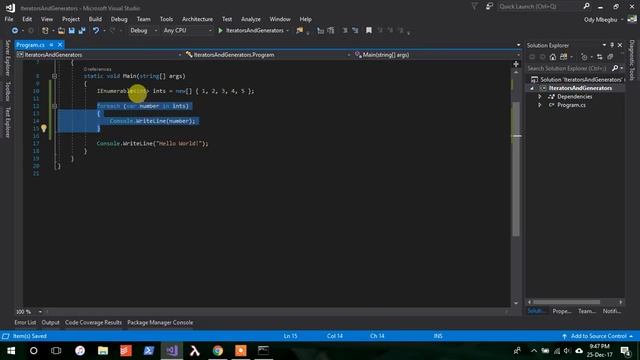The height and width of the screenshot is (360, 640).
Task: Open the Error List tab
Action: [25, 322]
